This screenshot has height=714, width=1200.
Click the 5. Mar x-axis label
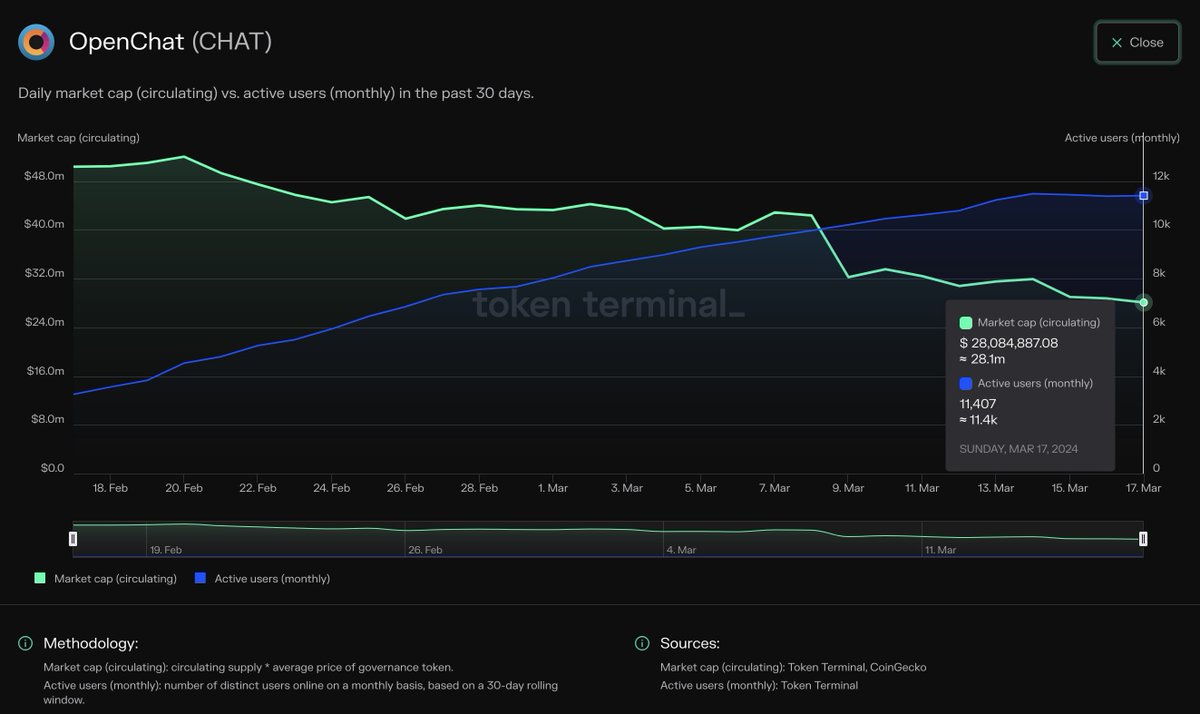click(700, 488)
